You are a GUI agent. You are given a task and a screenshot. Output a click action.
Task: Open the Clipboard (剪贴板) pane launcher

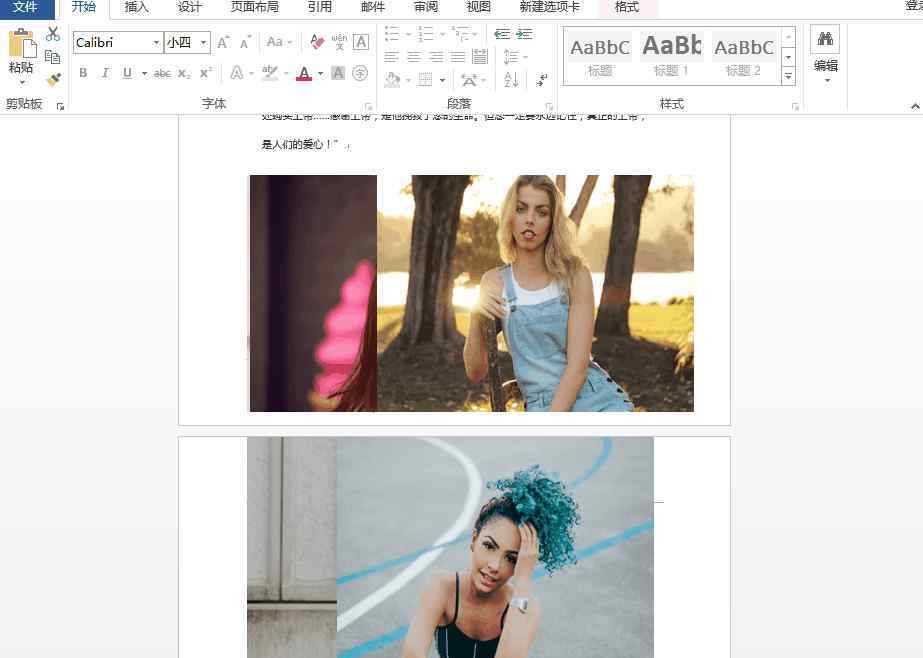(x=60, y=107)
